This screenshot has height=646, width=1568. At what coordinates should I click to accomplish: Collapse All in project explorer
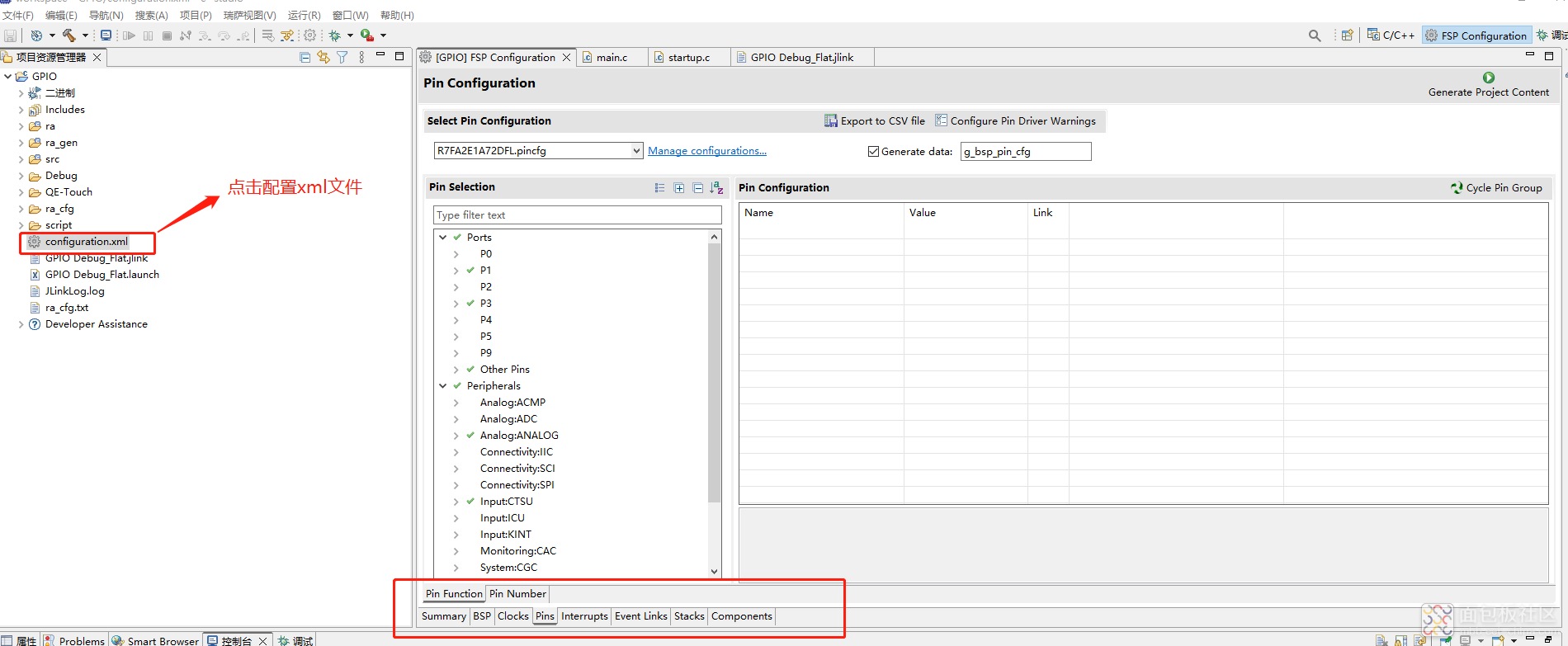click(x=305, y=57)
